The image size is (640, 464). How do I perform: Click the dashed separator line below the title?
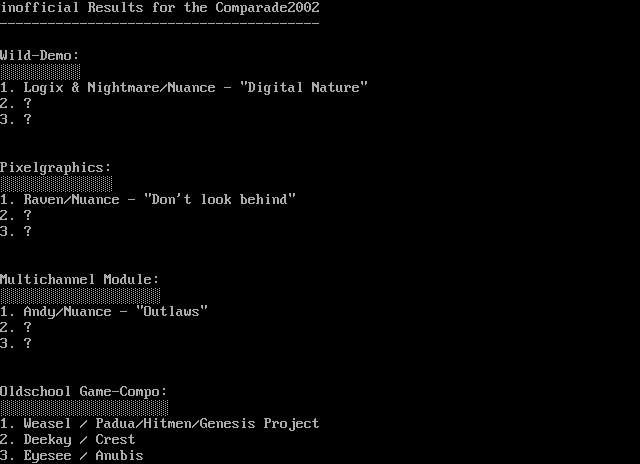[x=160, y=23]
